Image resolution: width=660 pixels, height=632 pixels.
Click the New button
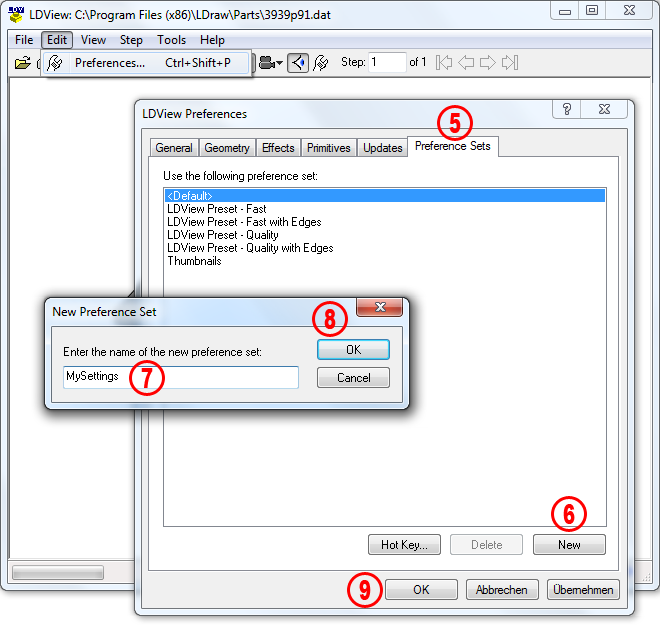click(569, 545)
